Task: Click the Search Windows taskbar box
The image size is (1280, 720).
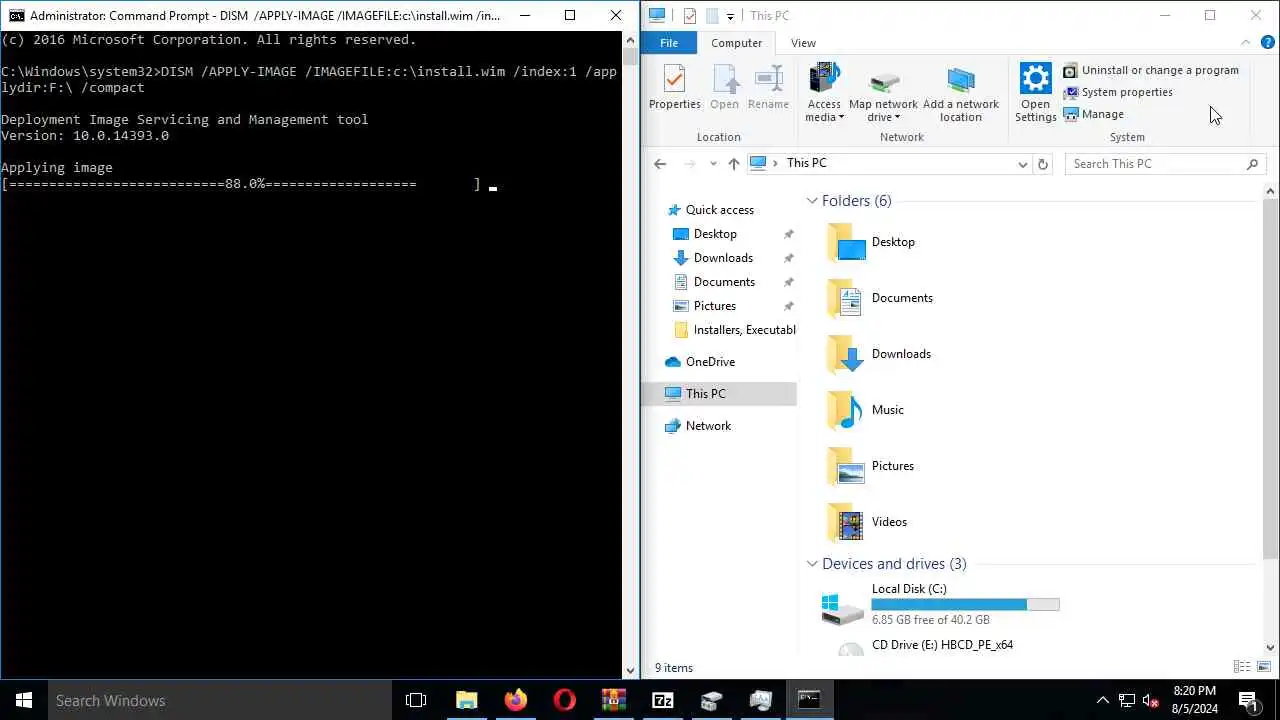Action: 219,700
